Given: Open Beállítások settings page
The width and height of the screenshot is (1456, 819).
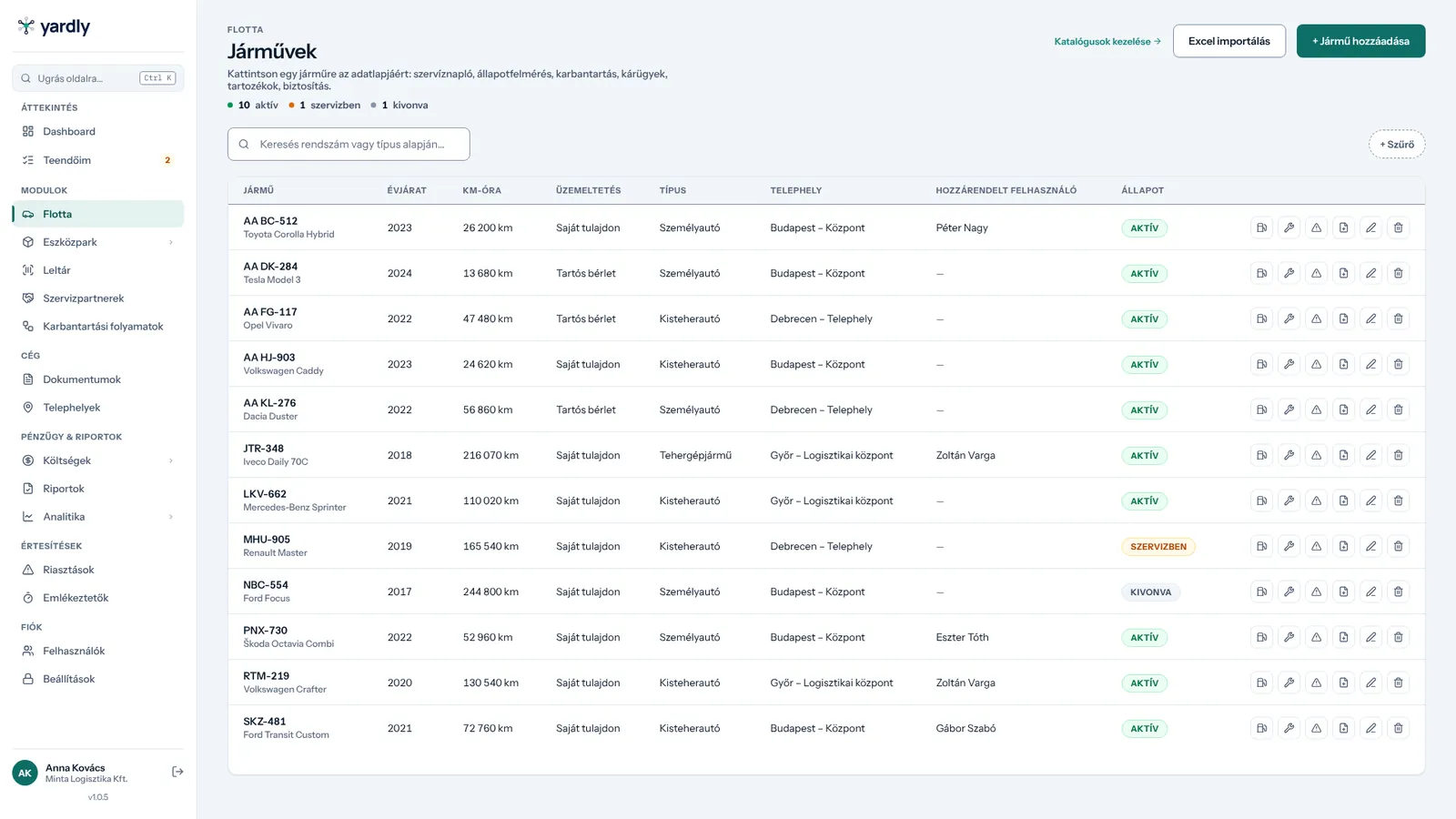Looking at the screenshot, I should (x=98, y=679).
